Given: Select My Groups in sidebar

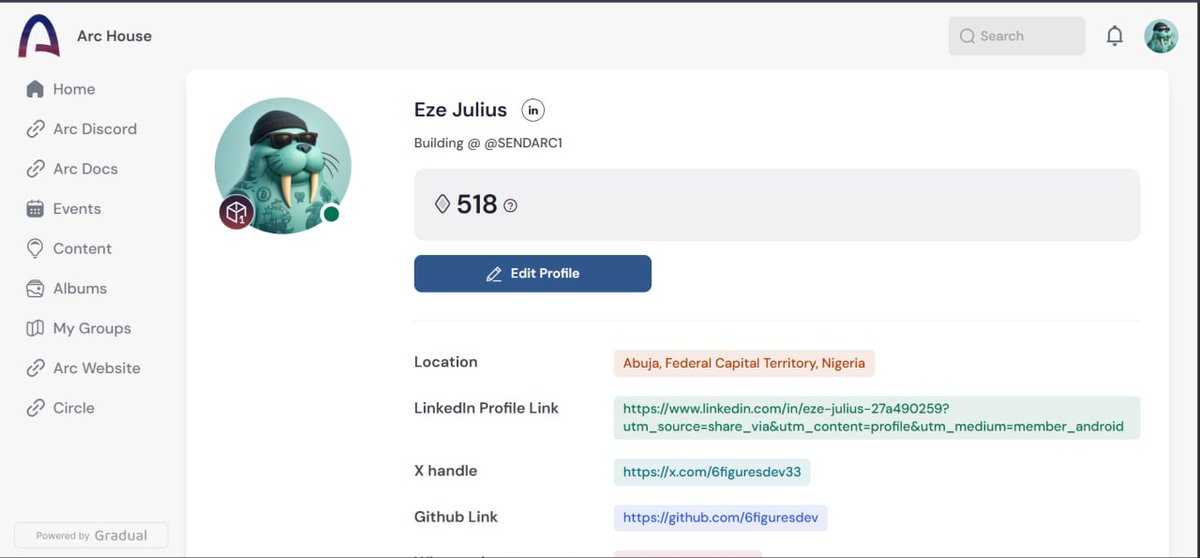Looking at the screenshot, I should coord(79,328).
